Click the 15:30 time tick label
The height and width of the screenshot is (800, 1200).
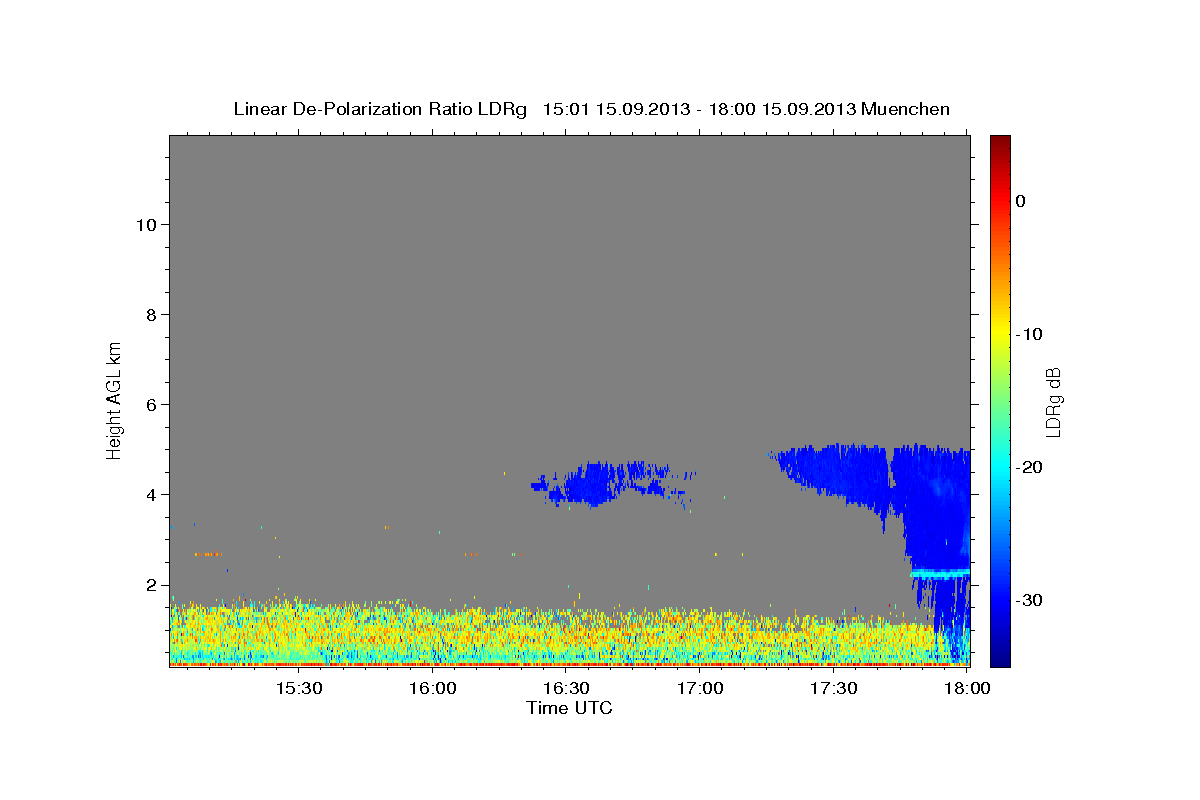299,689
